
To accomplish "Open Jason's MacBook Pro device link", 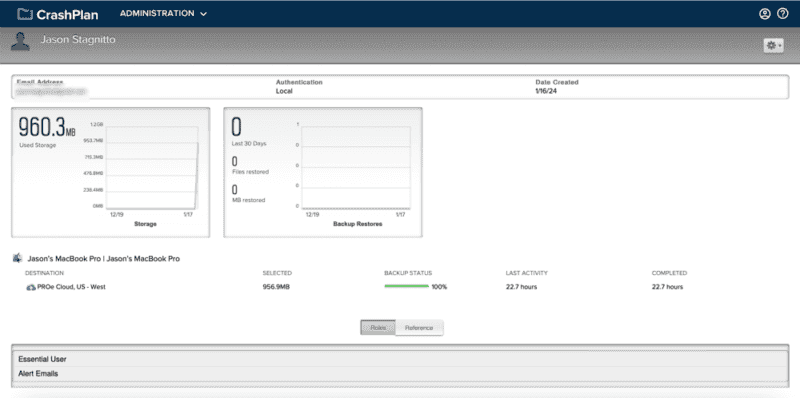I will pos(104,259).
